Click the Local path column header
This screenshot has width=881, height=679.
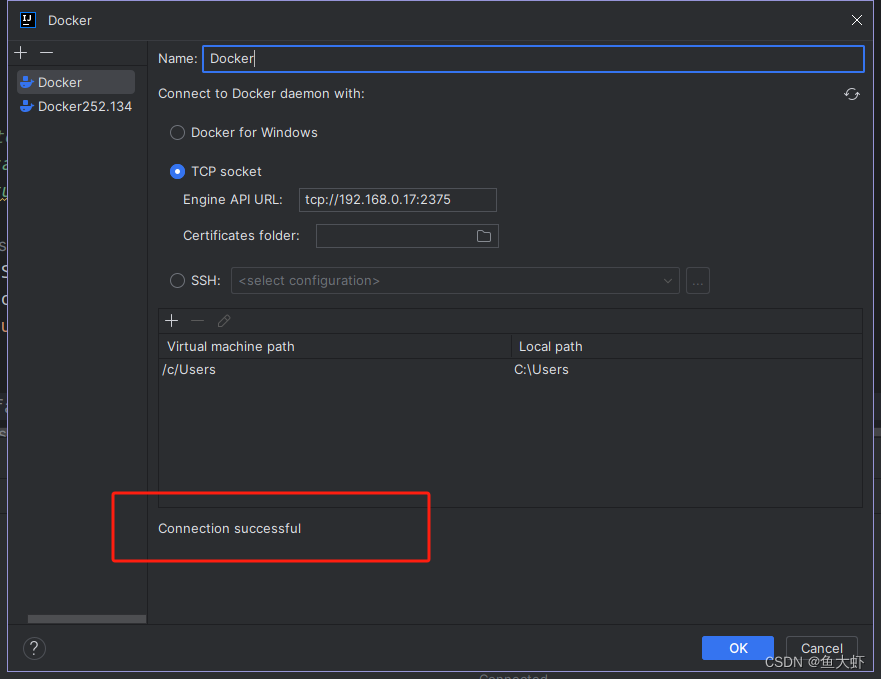tap(687, 346)
